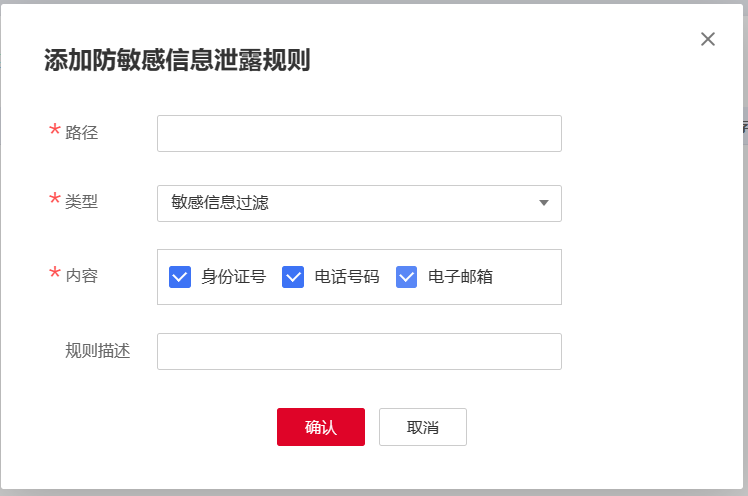The width and height of the screenshot is (748, 496).
Task: Click the 电话号码 option label
Action: click(347, 277)
